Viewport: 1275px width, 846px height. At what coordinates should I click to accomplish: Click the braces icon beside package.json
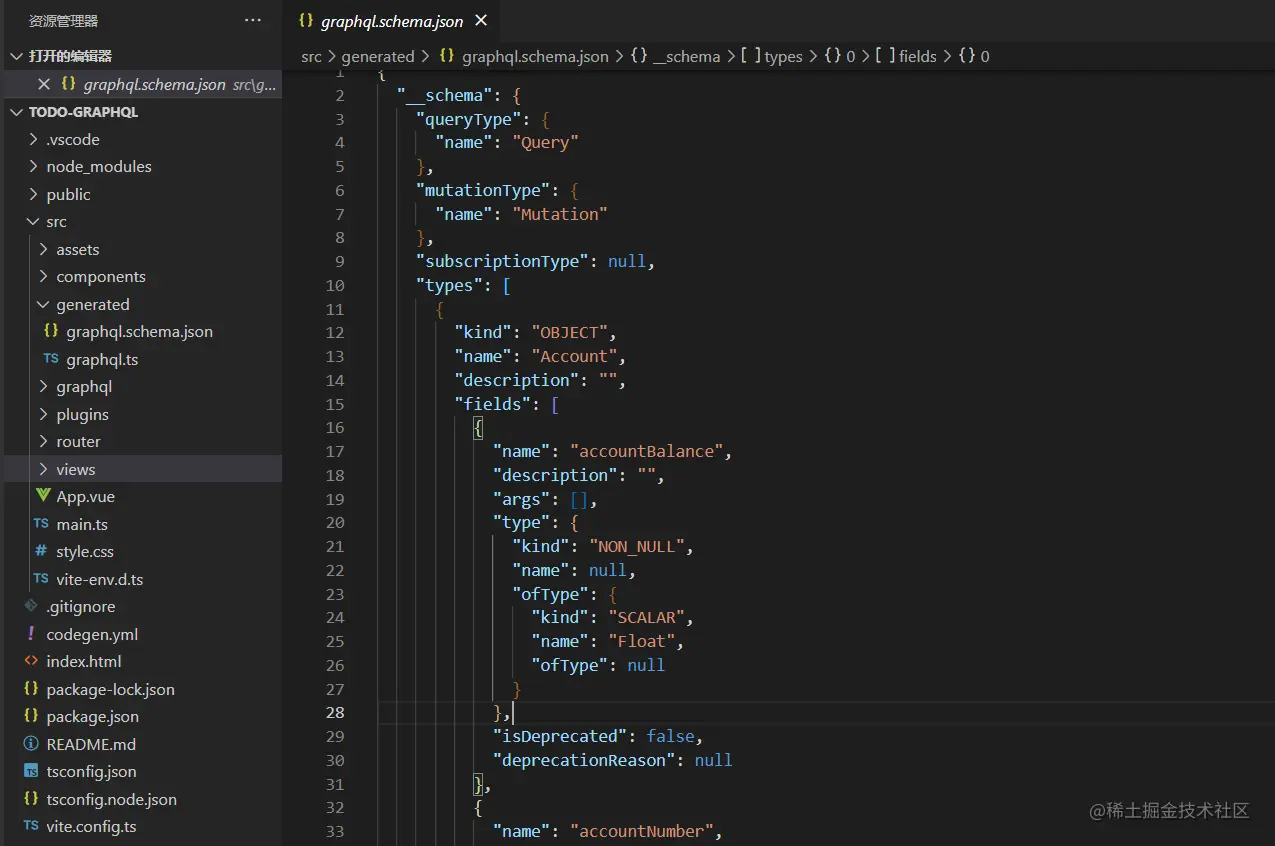(x=31, y=717)
